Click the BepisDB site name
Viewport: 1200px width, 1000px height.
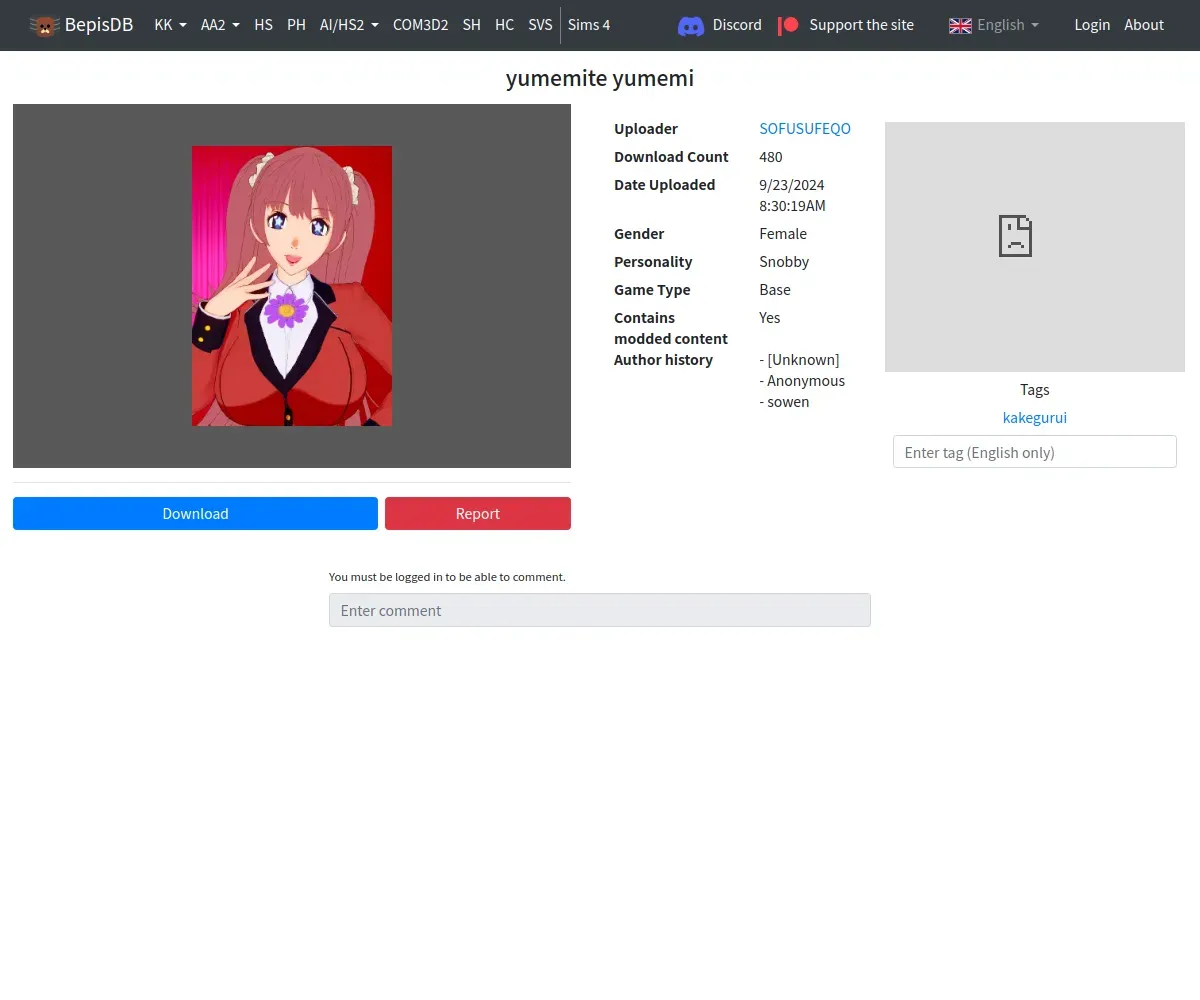pos(99,25)
